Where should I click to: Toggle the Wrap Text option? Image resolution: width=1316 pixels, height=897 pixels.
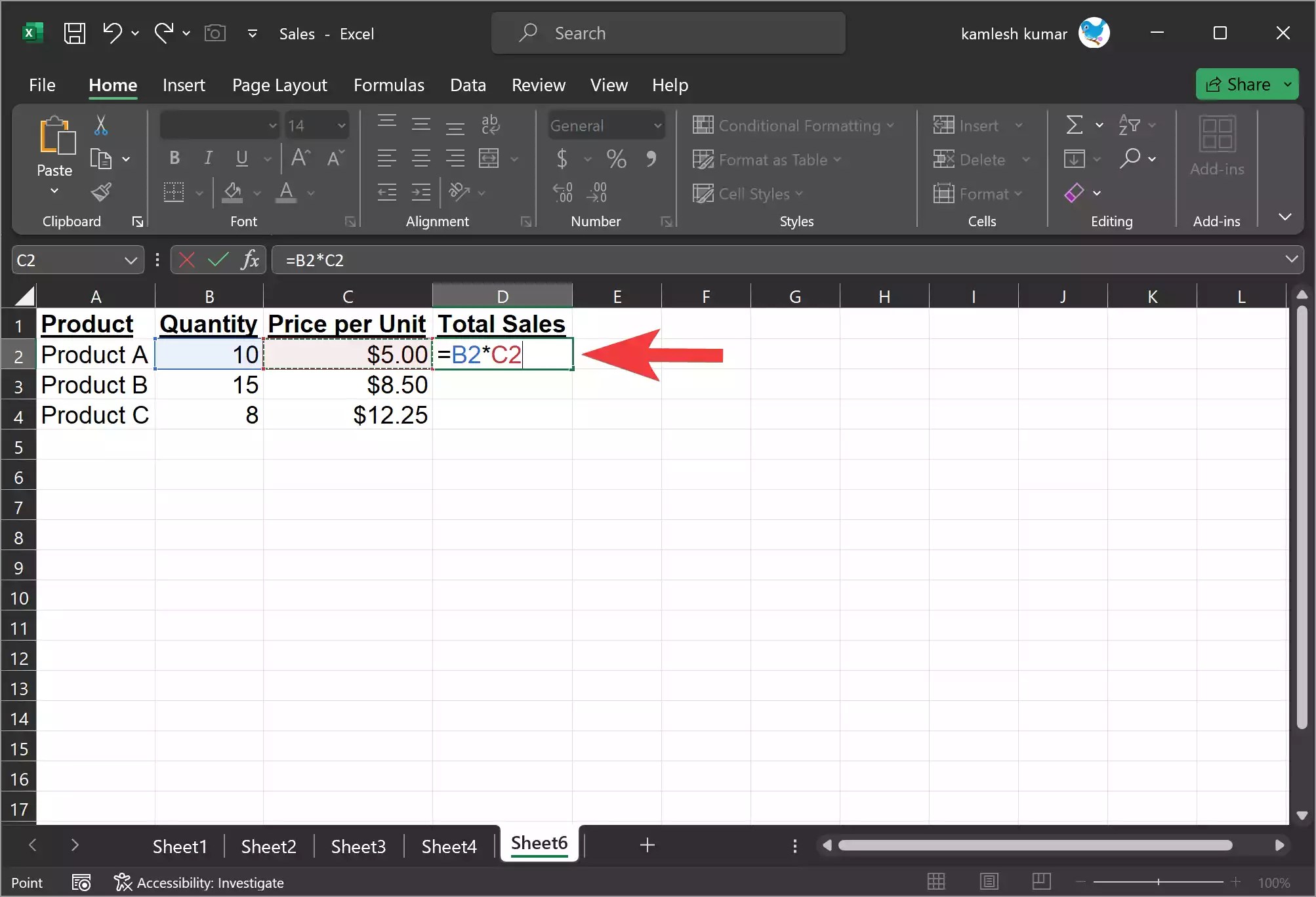(x=491, y=125)
